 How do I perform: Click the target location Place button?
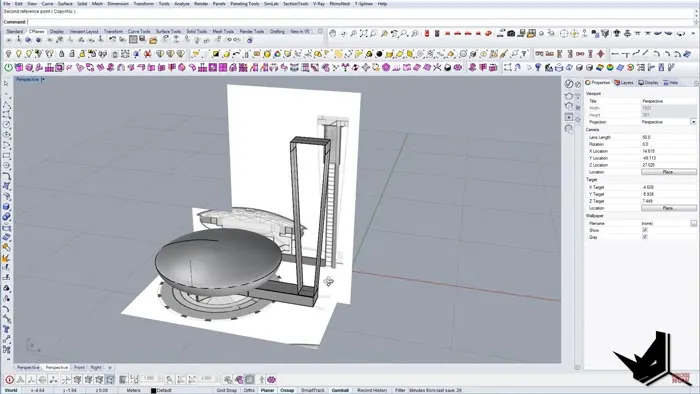click(668, 208)
